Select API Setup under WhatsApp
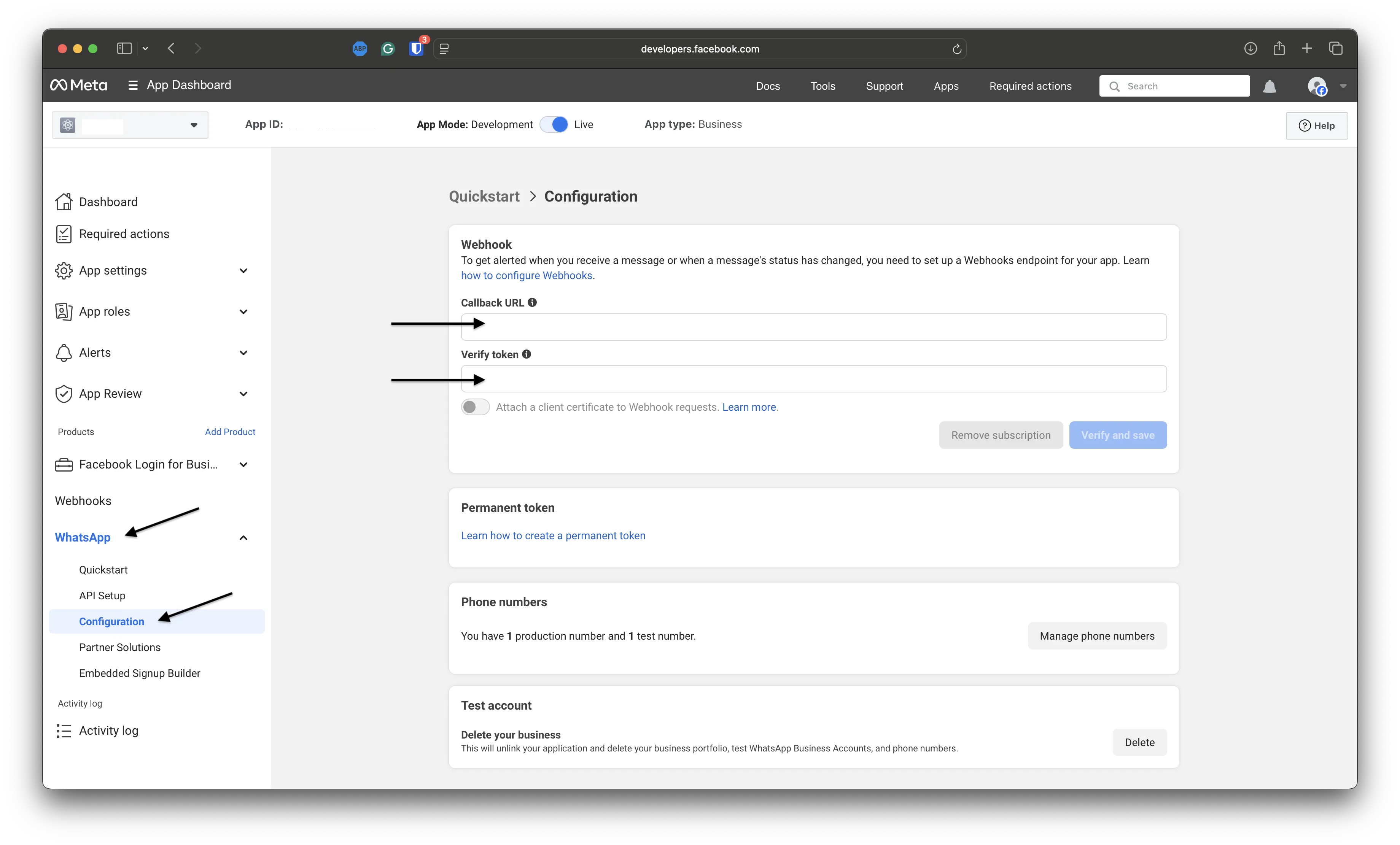Image resolution: width=1400 pixels, height=845 pixels. (x=102, y=596)
